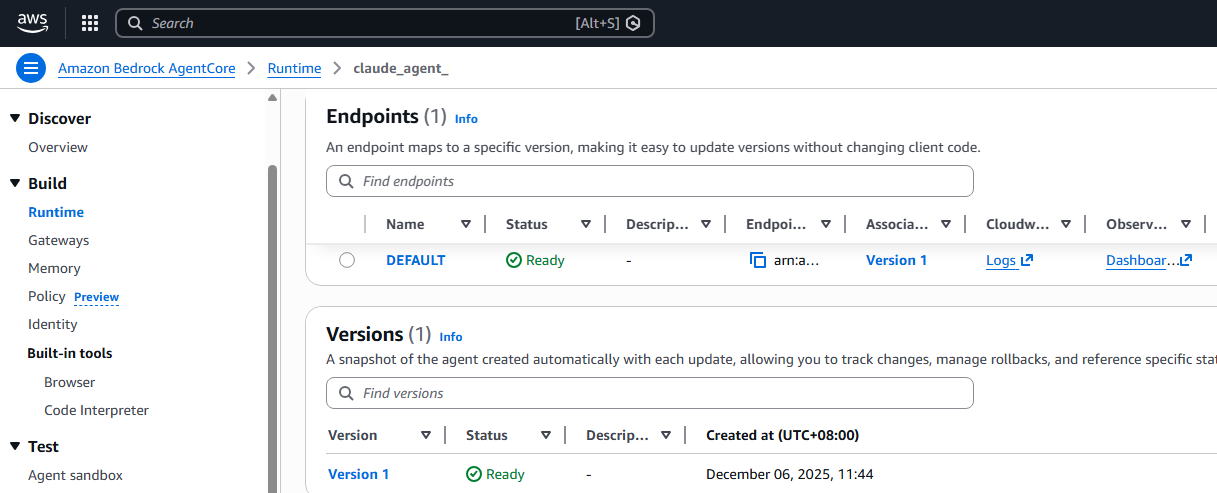Viewport: 1217px width, 493px height.
Task: Toggle the hamburger navigation menu button
Action: 31,68
